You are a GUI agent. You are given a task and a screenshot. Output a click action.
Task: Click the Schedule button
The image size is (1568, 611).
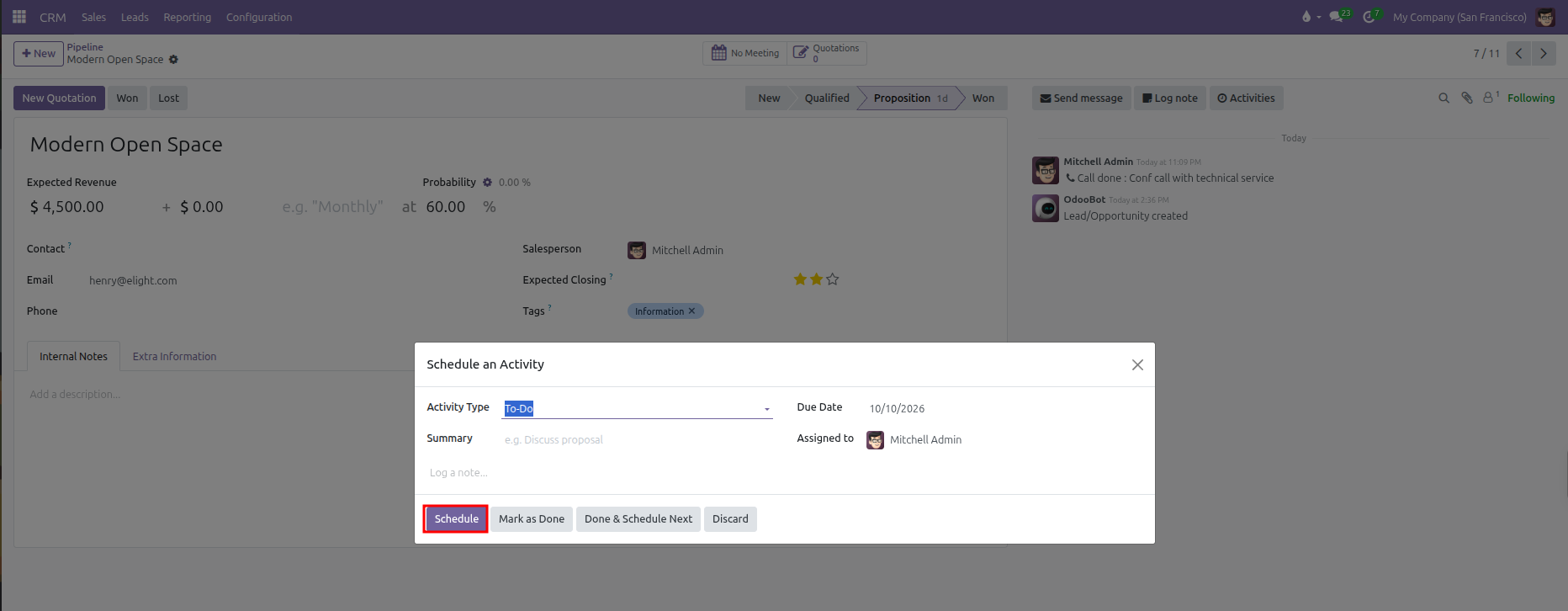pos(456,518)
